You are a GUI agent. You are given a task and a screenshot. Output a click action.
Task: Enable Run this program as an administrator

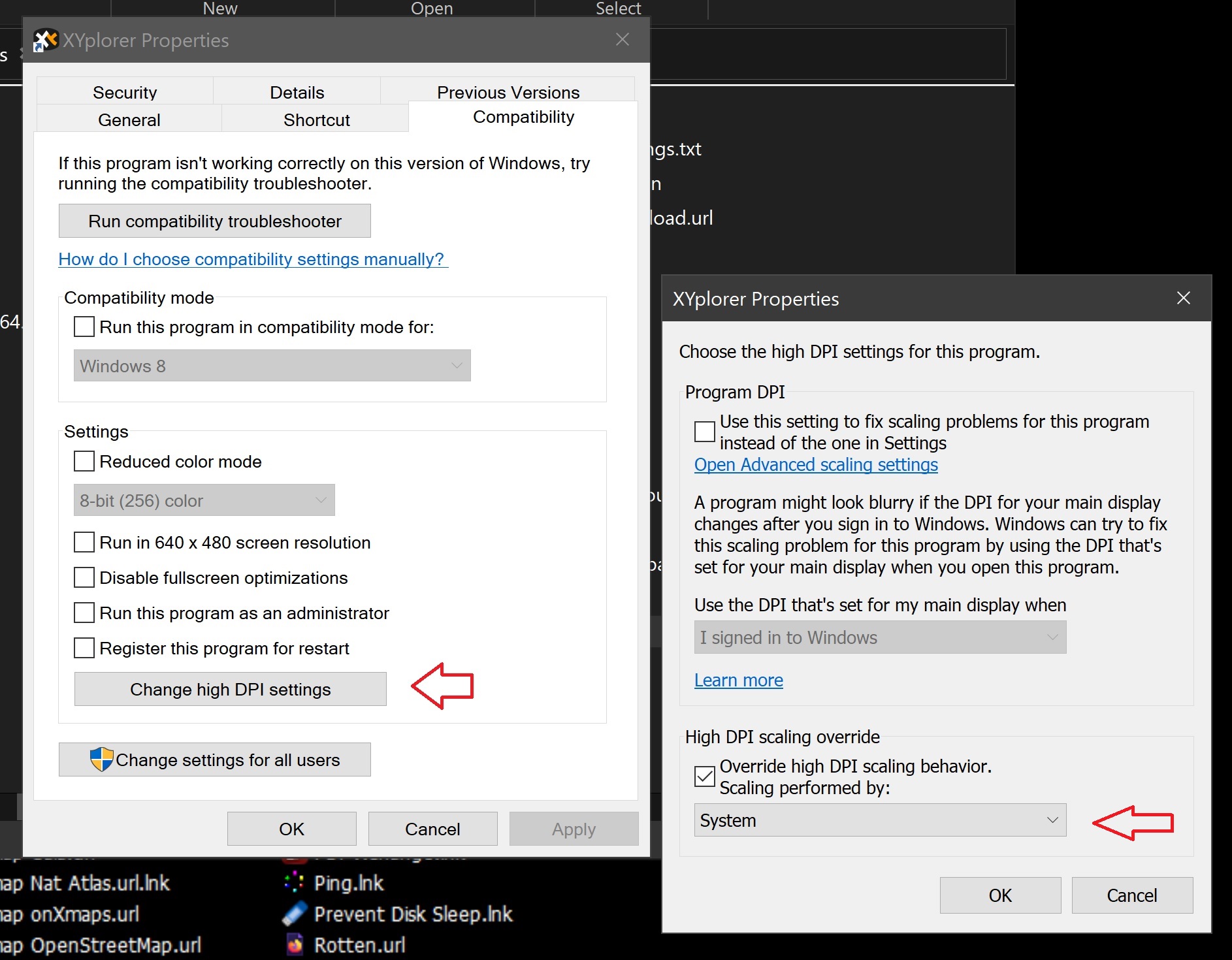click(x=84, y=613)
